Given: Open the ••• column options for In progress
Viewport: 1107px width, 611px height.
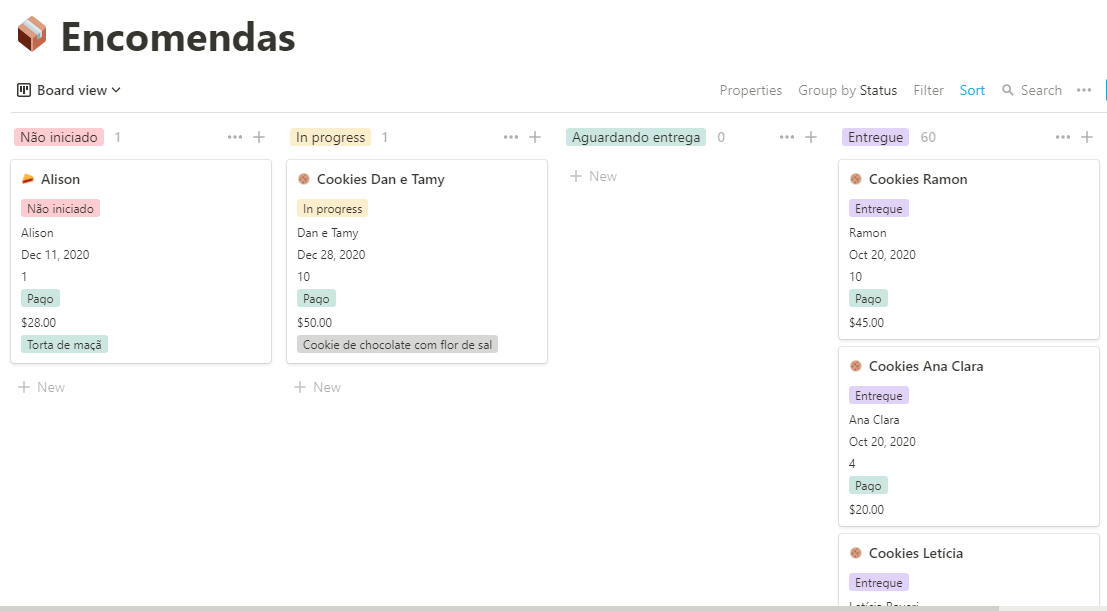Looking at the screenshot, I should tap(510, 136).
